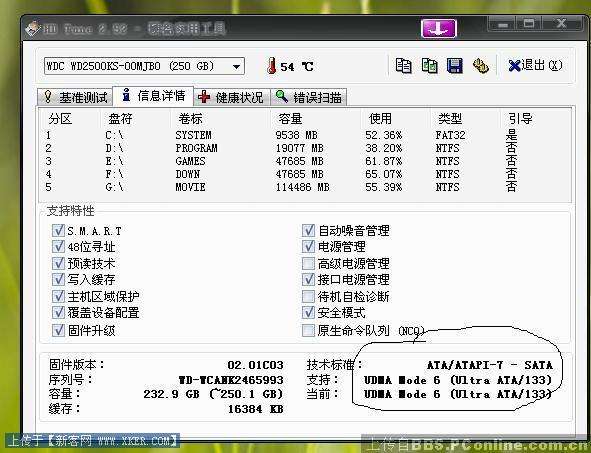Viewport: 591px width, 453px height.
Task: Click the G:\ drive letter cell
Action: (114, 187)
